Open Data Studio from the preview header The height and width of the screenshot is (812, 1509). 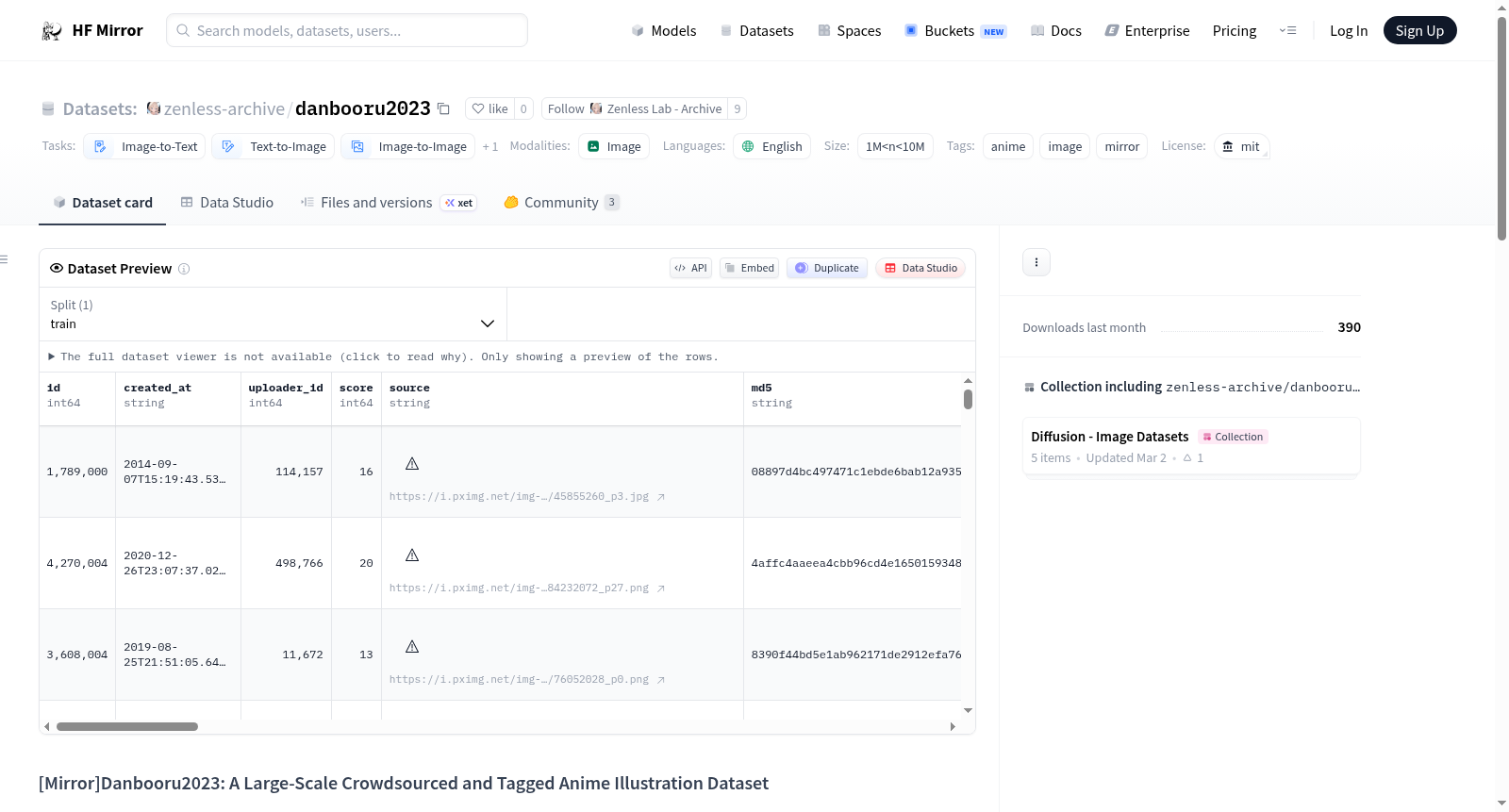tap(920, 268)
